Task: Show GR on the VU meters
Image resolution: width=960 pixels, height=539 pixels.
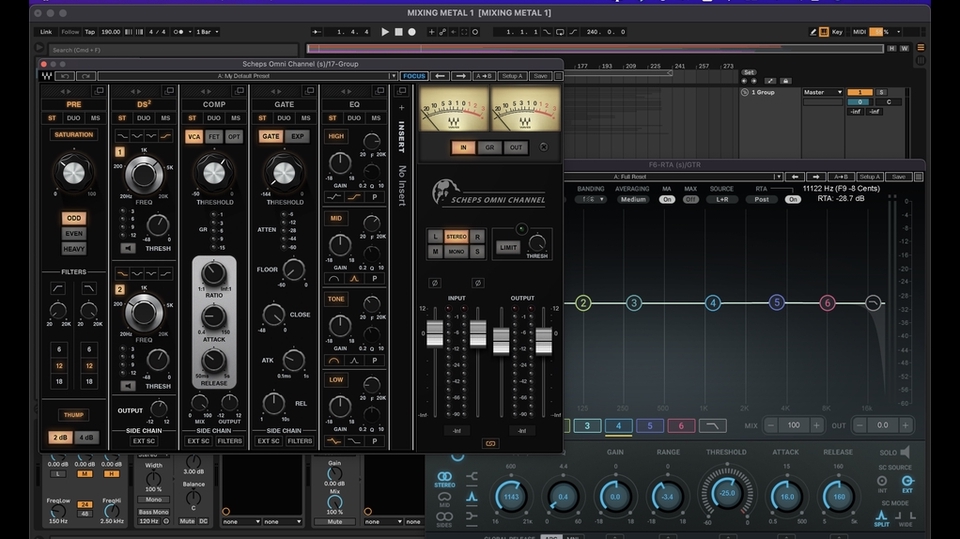Action: point(490,148)
